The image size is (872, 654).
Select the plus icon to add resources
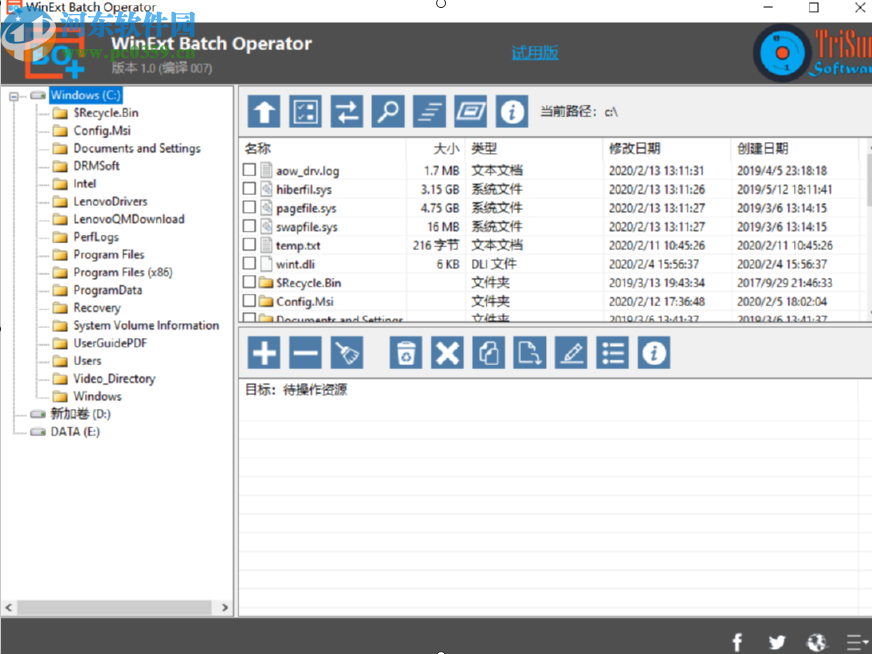click(264, 352)
